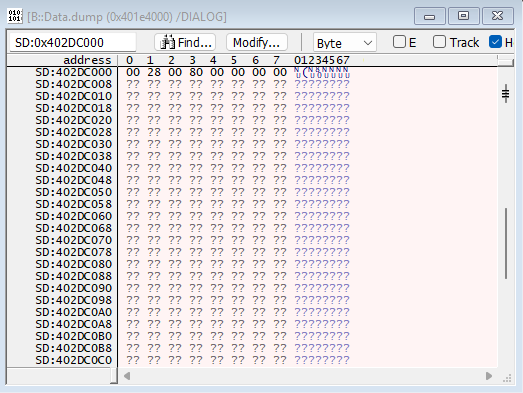The width and height of the screenshot is (523, 393).
Task: Select address row SD:402DC020
Action: click(74, 120)
